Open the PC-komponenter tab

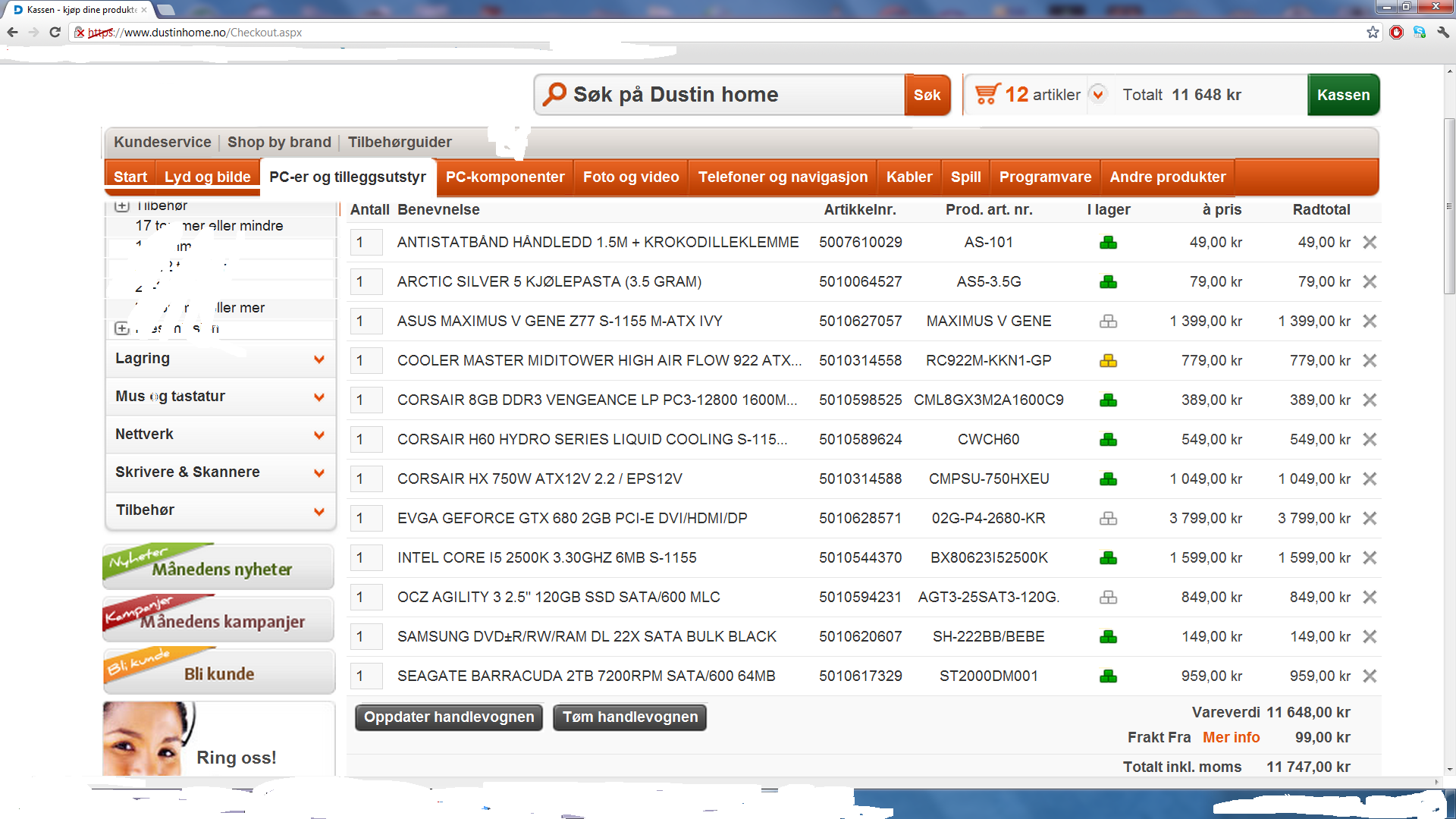point(505,177)
